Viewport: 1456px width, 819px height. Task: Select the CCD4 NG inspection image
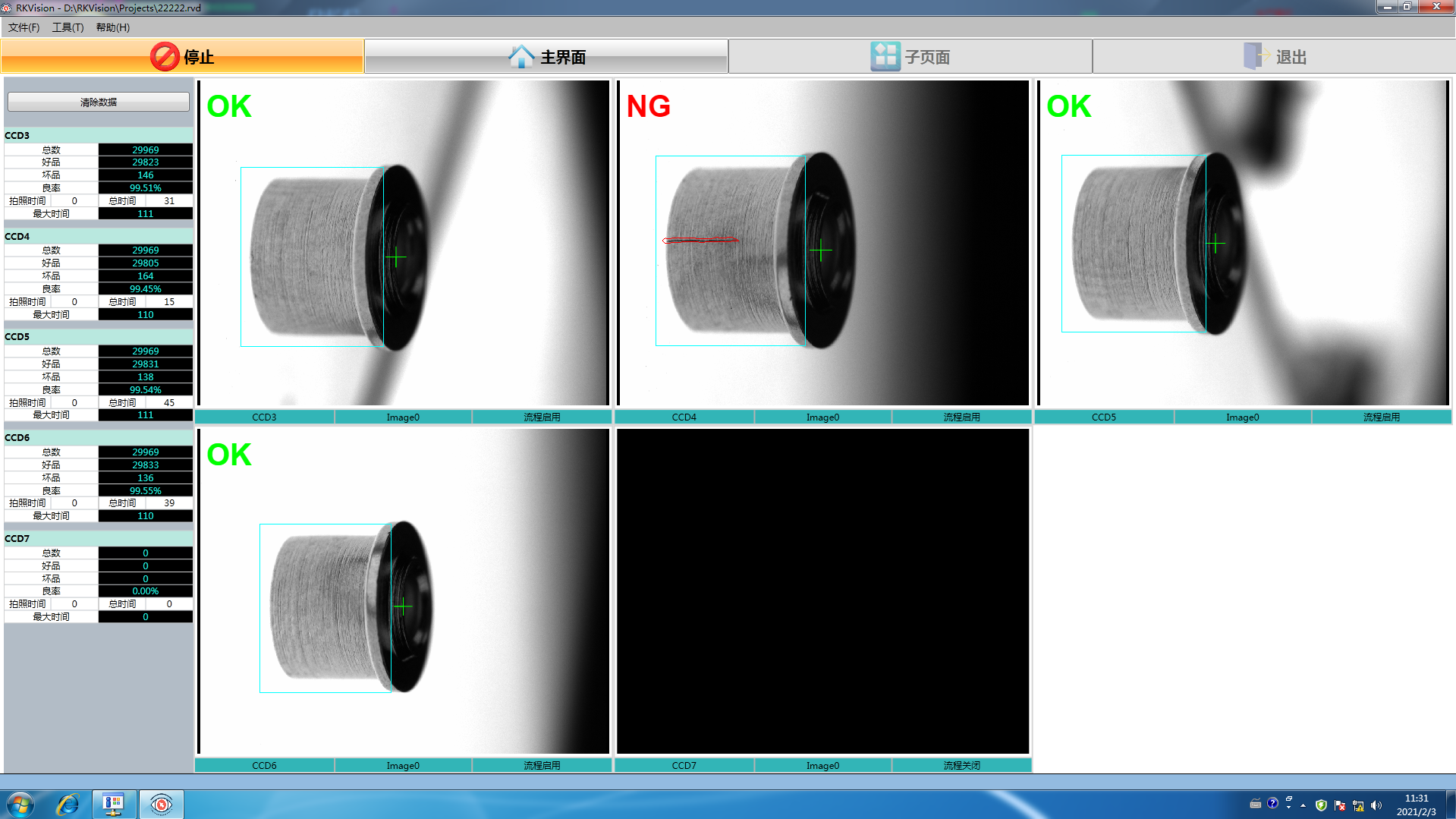pyautogui.click(x=822, y=243)
